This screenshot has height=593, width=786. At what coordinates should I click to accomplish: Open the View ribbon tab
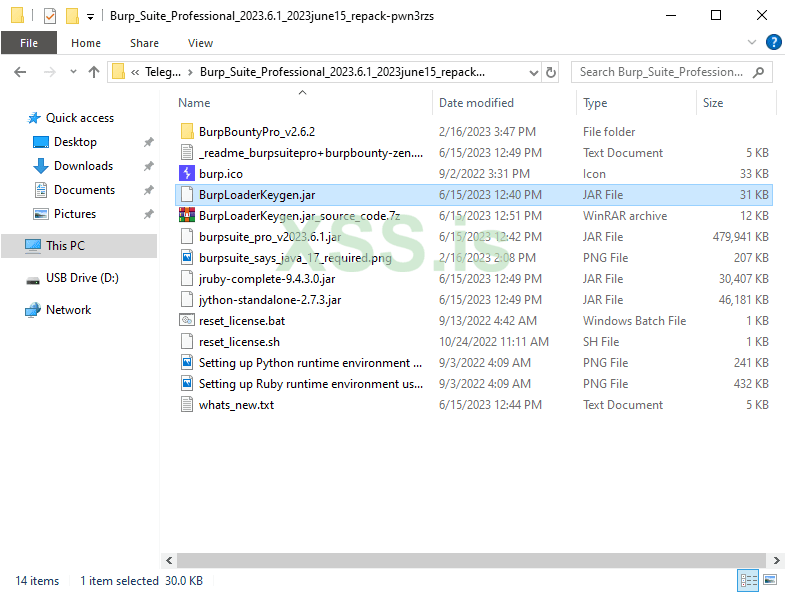[x=201, y=43]
